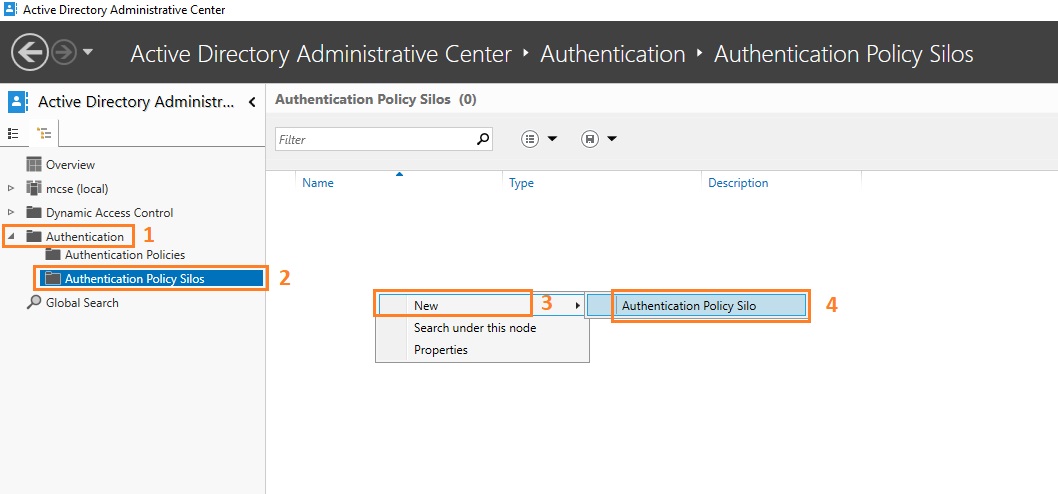Image resolution: width=1058 pixels, height=494 pixels.
Task: Click the Back navigation arrow
Action: pos(30,53)
